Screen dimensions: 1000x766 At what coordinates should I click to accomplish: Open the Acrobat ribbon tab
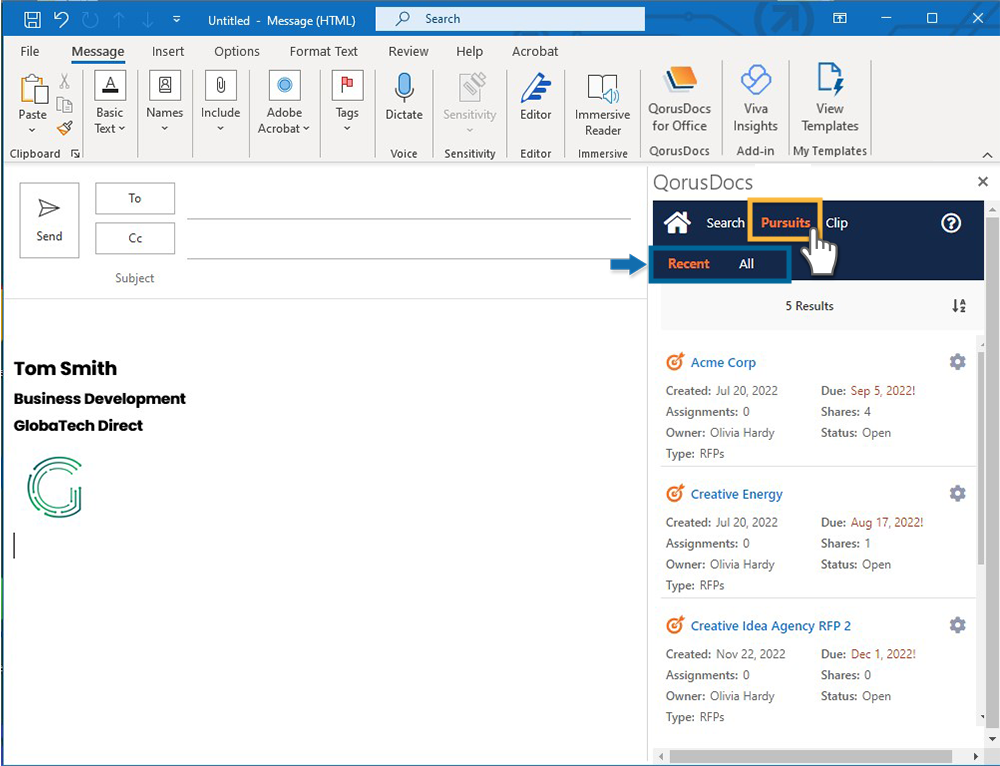(x=535, y=52)
